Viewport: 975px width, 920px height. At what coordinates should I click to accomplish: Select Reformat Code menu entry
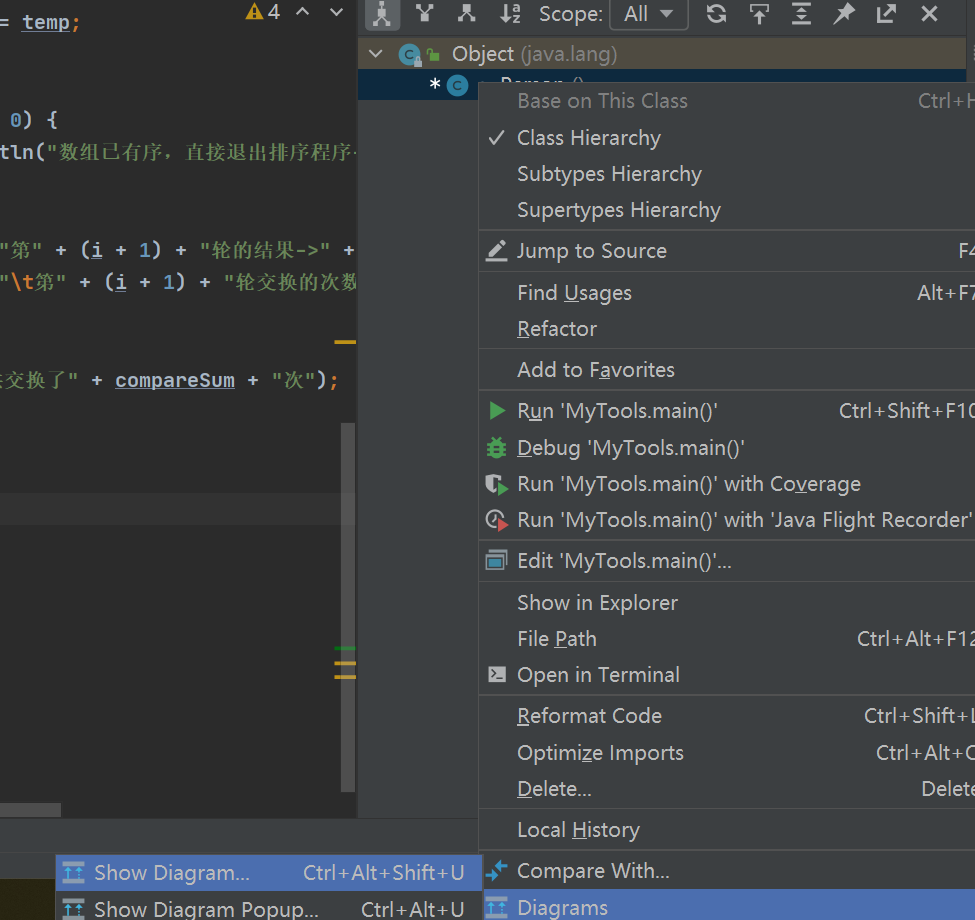(x=727, y=715)
